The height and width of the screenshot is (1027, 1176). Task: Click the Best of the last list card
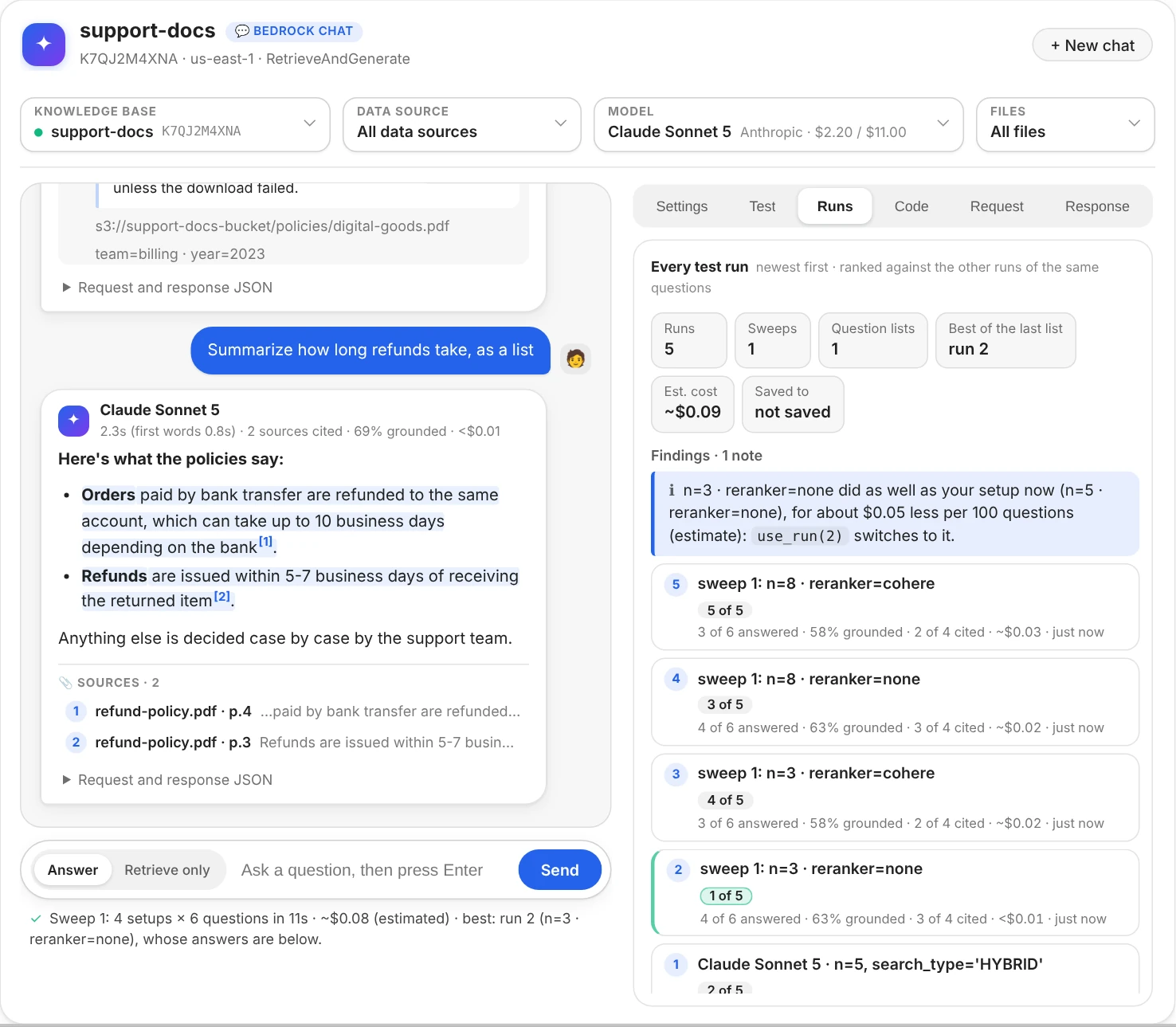click(x=1005, y=340)
